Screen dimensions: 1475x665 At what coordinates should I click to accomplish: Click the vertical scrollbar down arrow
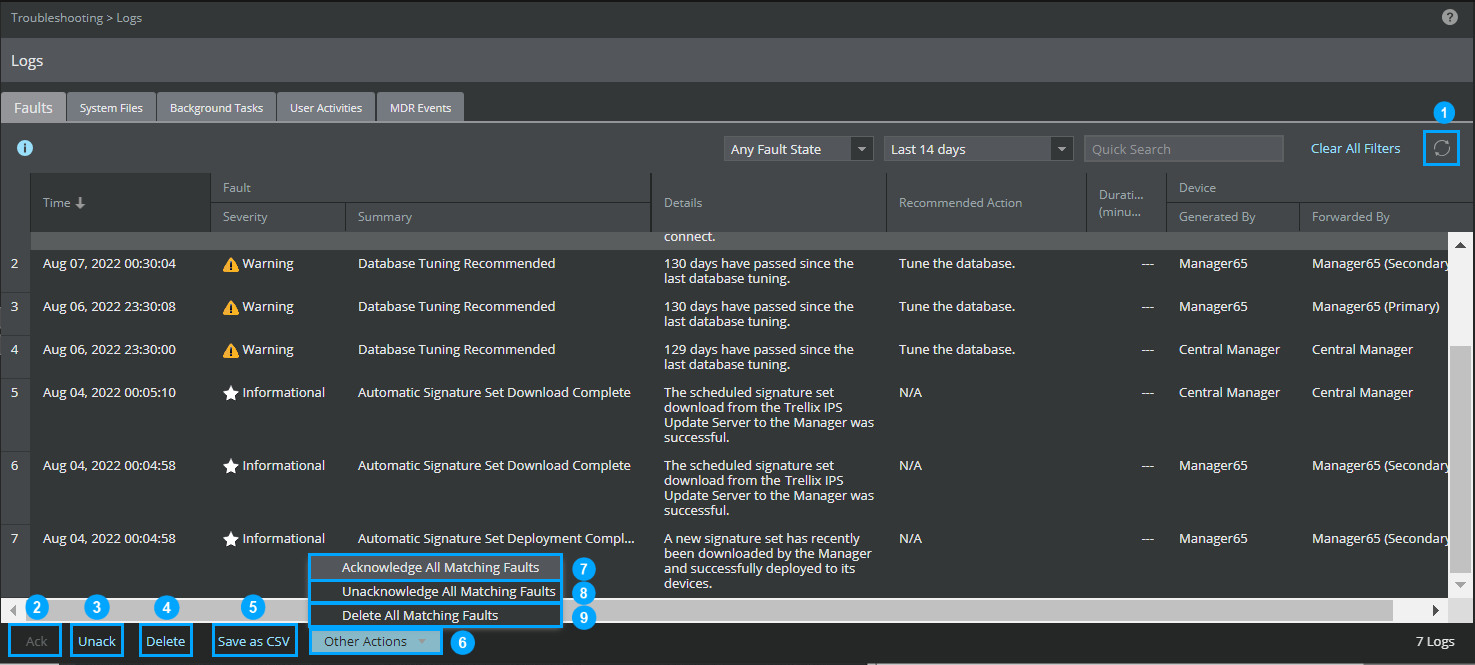[1460, 585]
